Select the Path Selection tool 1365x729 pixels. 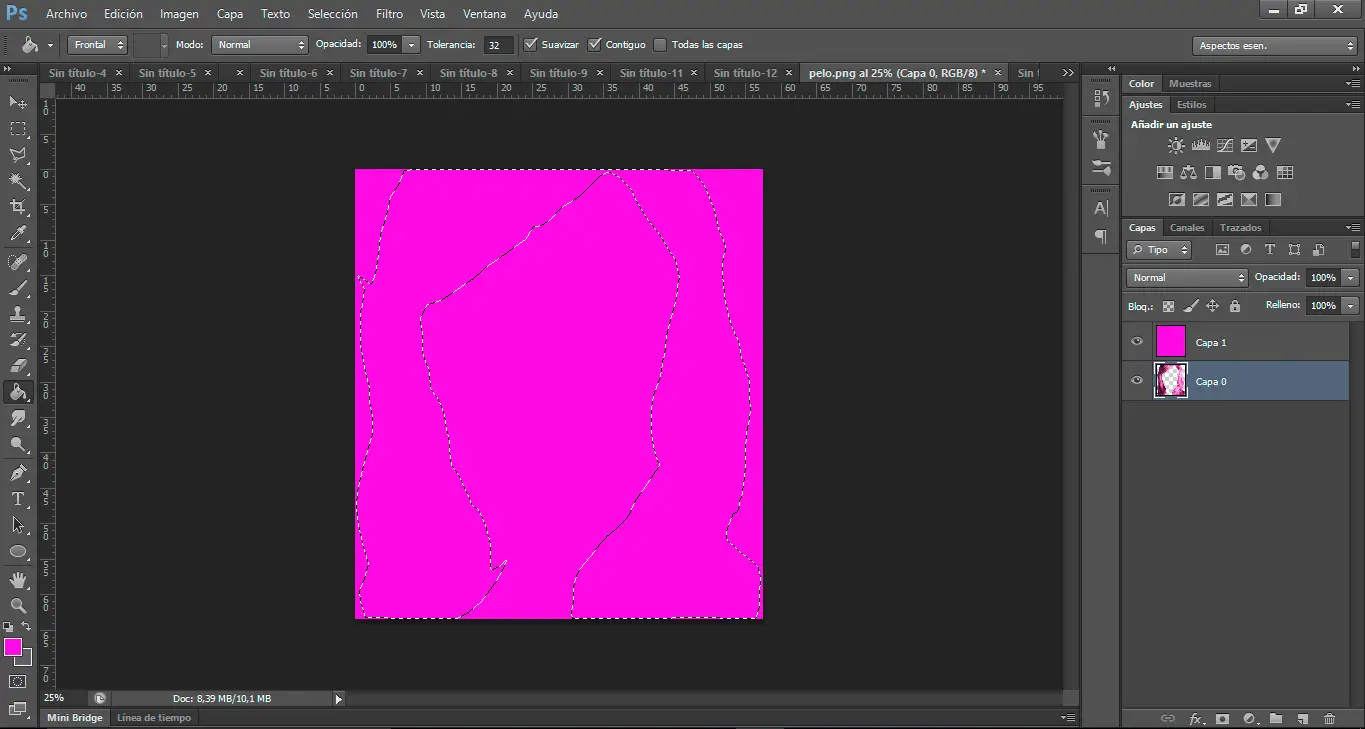point(18,525)
